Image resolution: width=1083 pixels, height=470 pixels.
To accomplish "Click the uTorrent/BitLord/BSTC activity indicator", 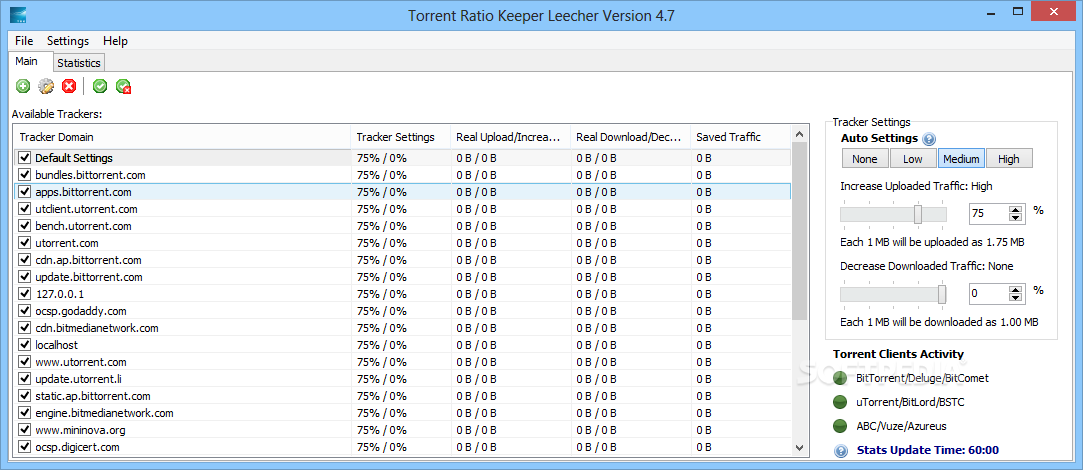I will pos(840,402).
